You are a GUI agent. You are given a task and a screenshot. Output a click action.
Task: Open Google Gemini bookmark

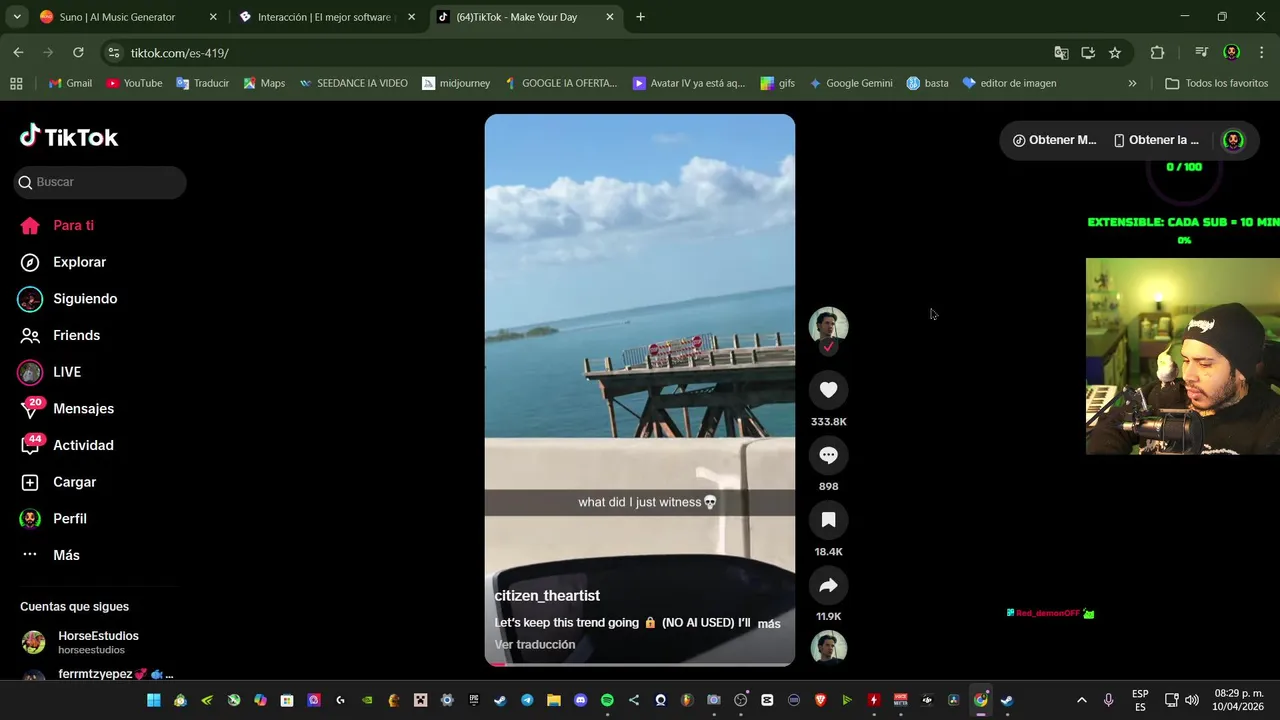point(850,83)
